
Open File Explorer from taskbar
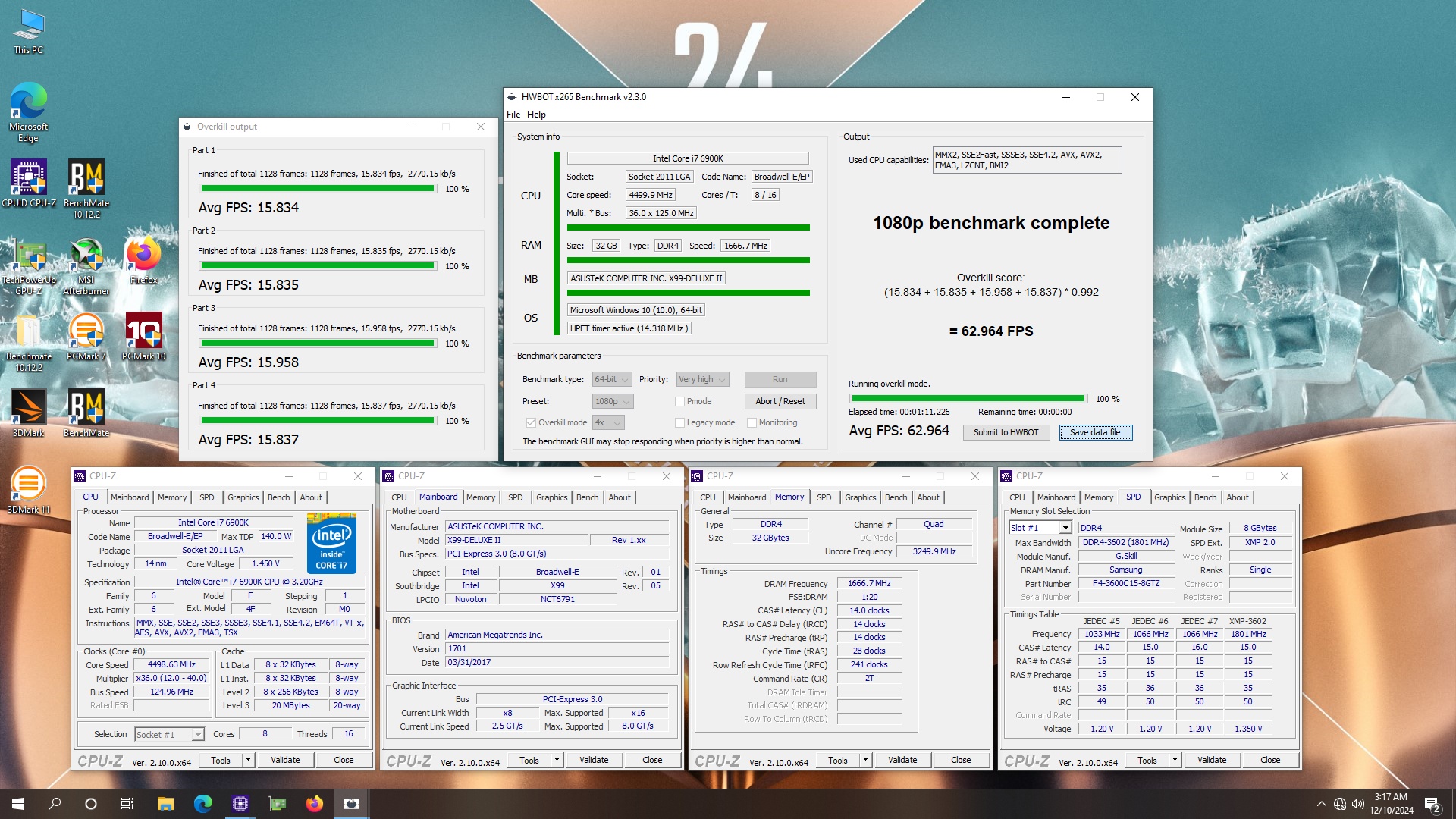166,804
